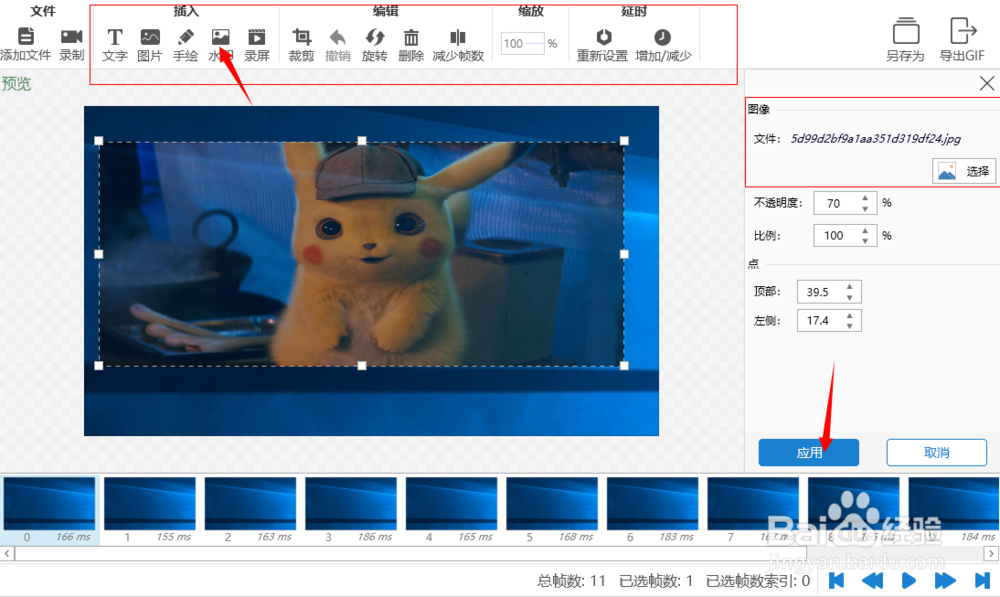Increase 顶部 top value with up arrow
This screenshot has height=597, width=1000.
pos(849,286)
